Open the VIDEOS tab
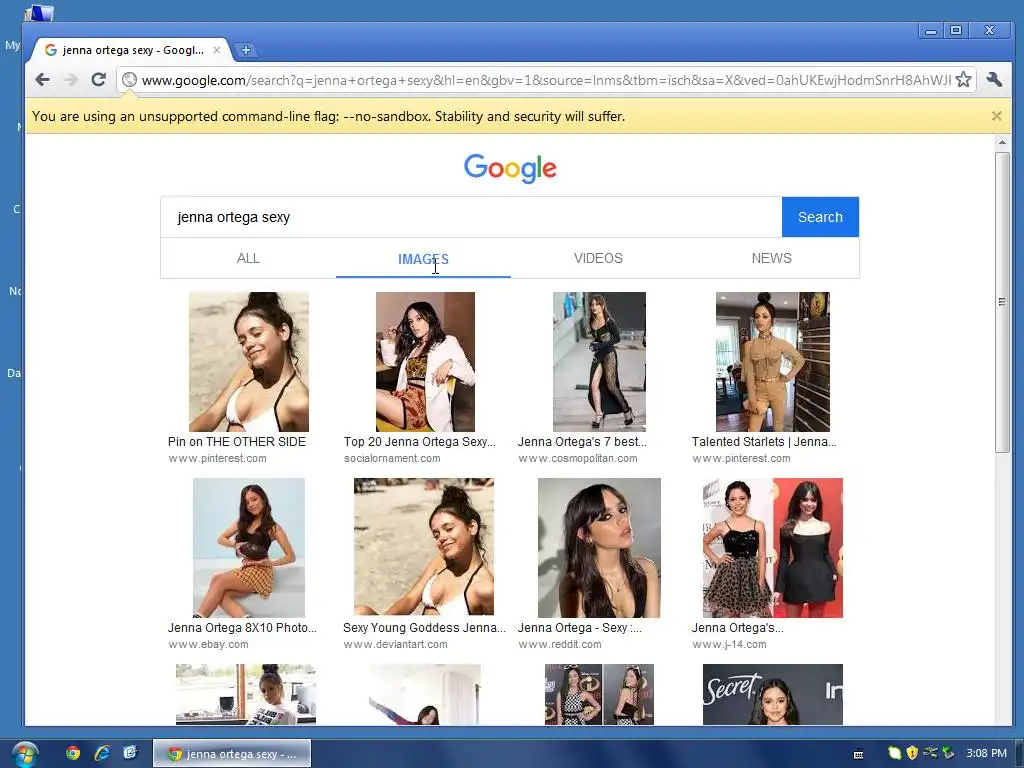The image size is (1024, 768). 598,258
